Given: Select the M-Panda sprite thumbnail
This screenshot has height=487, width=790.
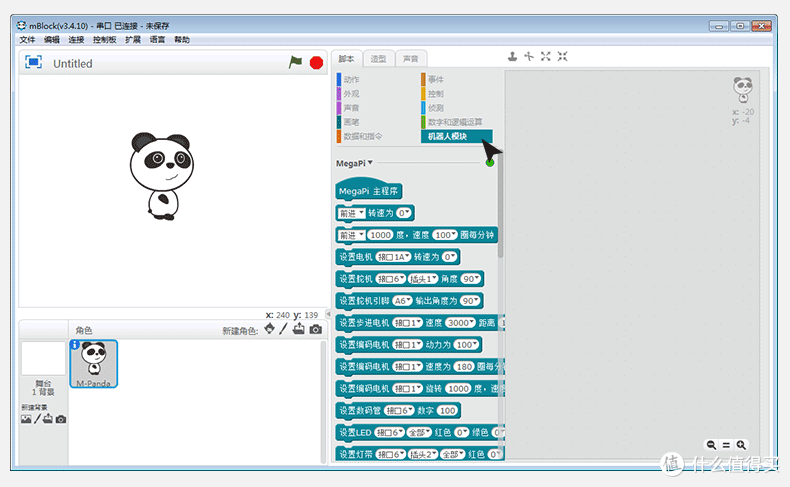Looking at the screenshot, I should [x=94, y=364].
